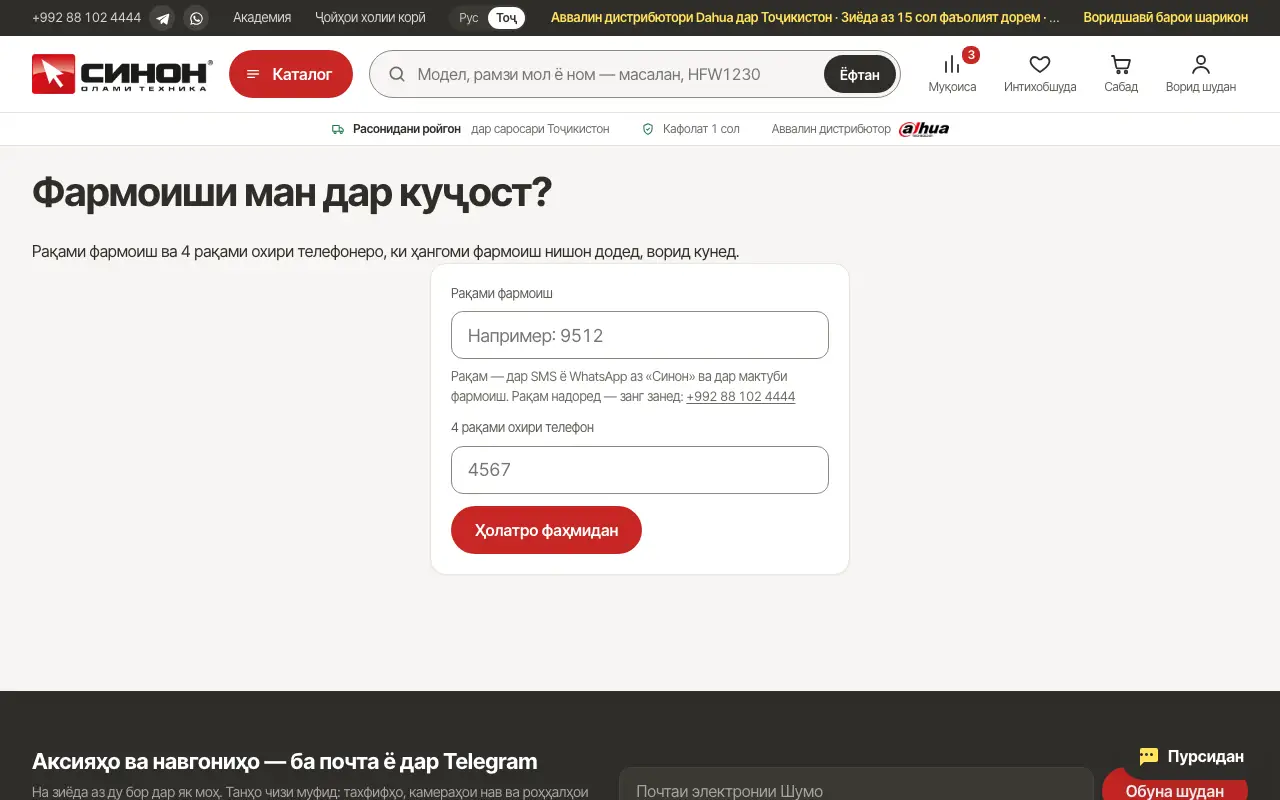The image size is (1280, 800).
Task: Open the Сабад shopping cart icon
Action: tap(1121, 74)
